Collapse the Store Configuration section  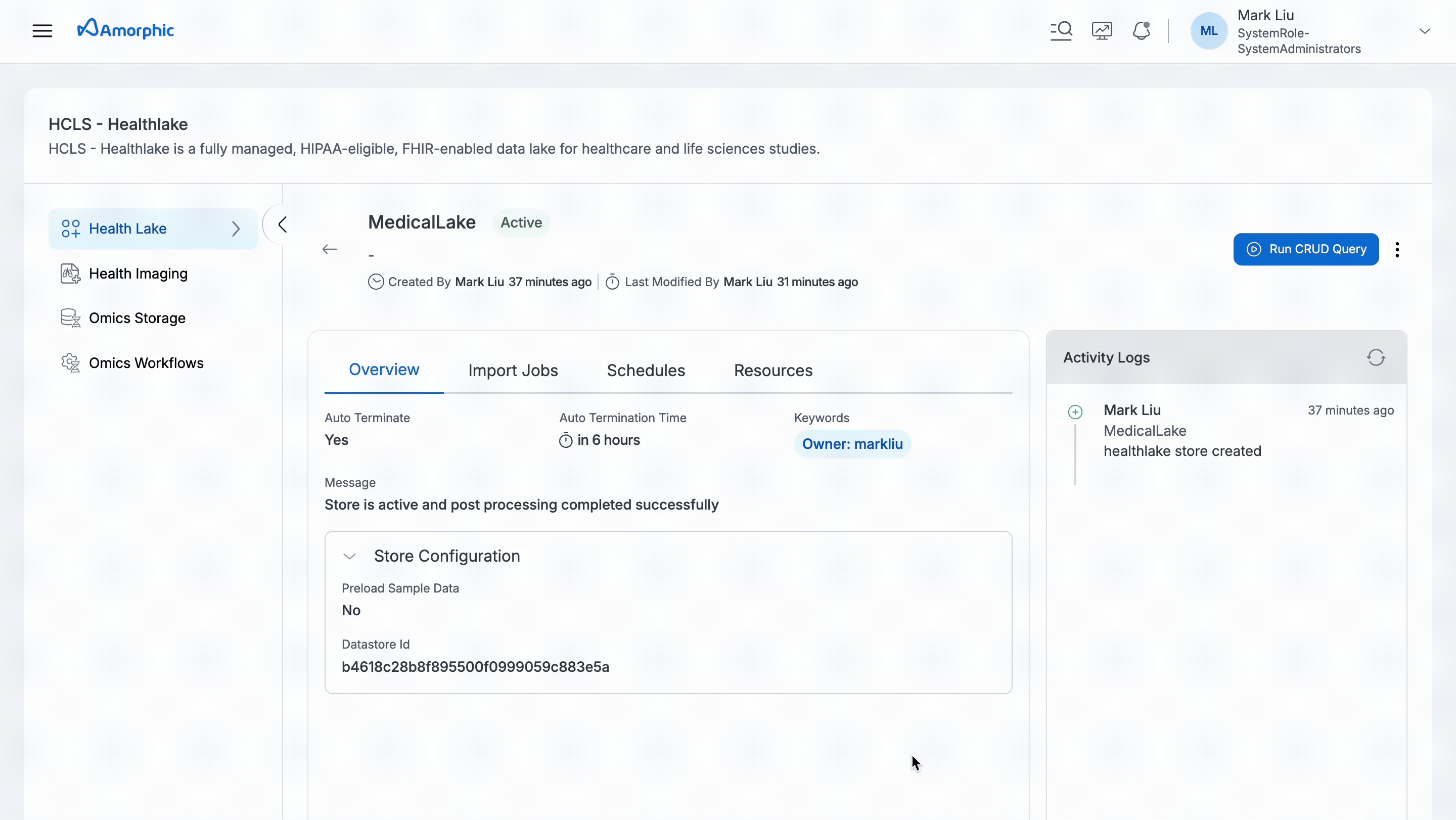pos(349,557)
